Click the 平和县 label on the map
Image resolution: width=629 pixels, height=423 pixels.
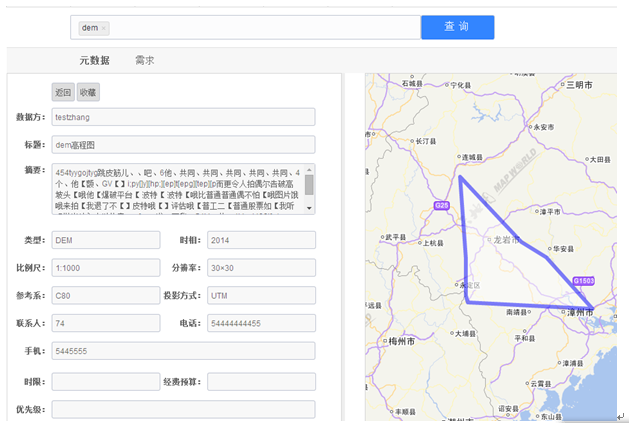[525, 338]
